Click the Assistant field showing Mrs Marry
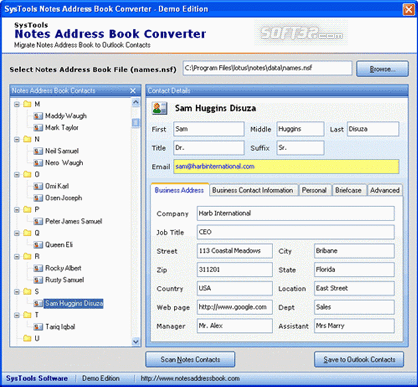Image resolution: width=419 pixels, height=388 pixels. [x=354, y=326]
